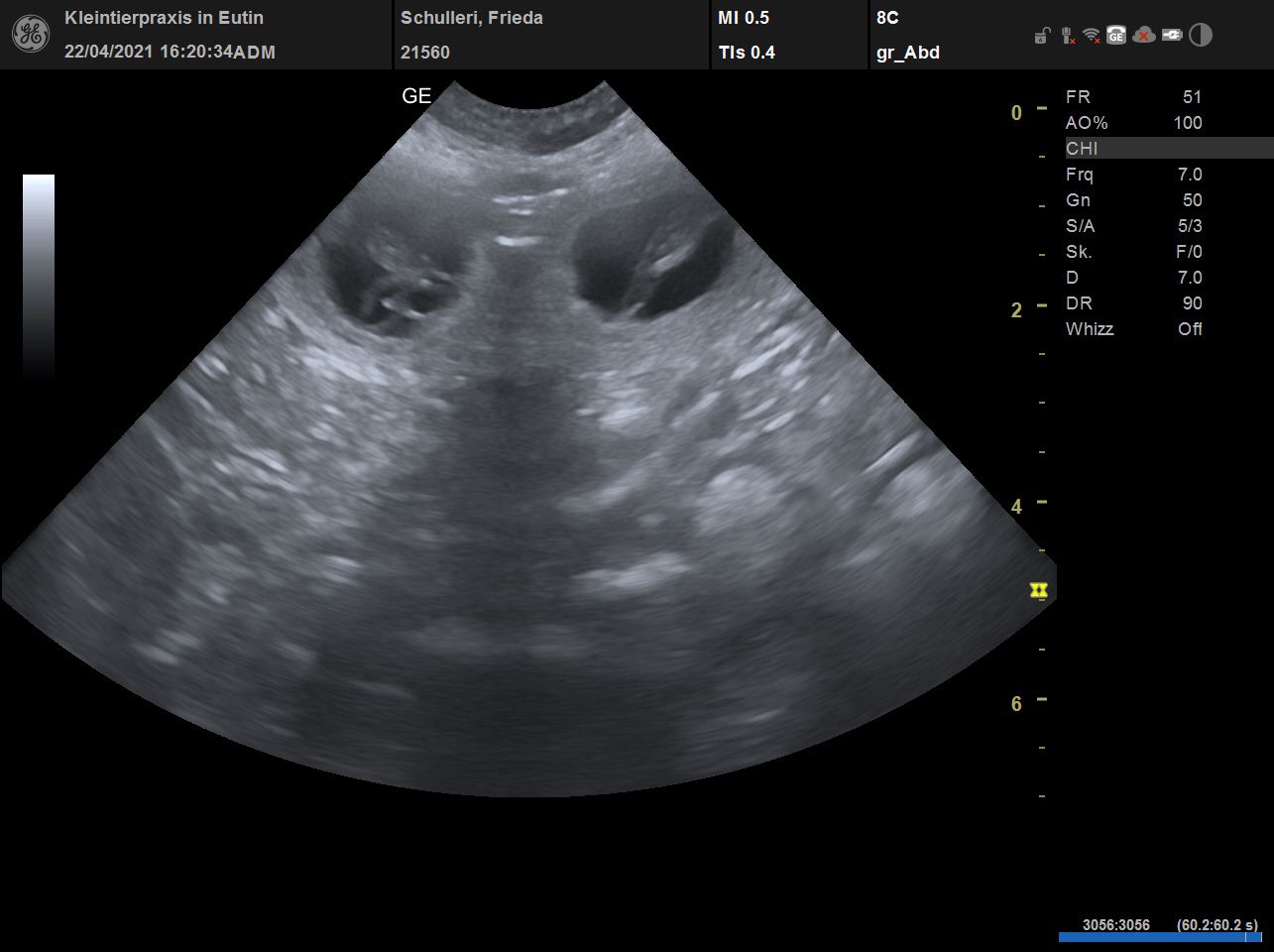
Task: Click the 8C probe label
Action: click(887, 18)
